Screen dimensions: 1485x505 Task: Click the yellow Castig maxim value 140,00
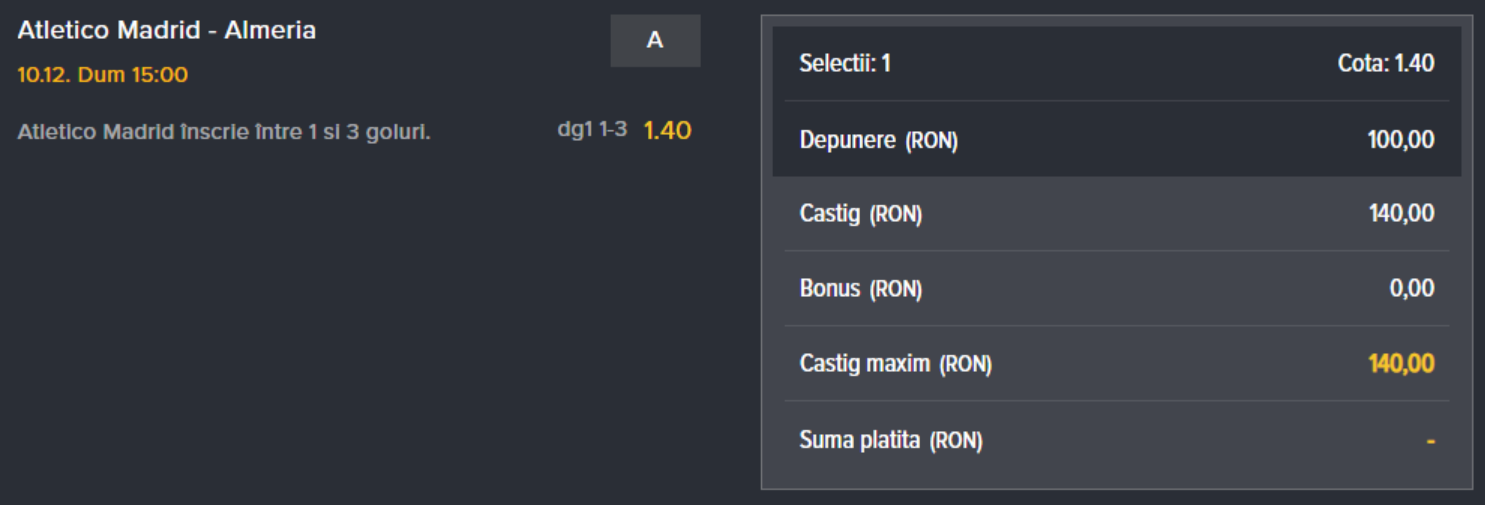click(1402, 363)
